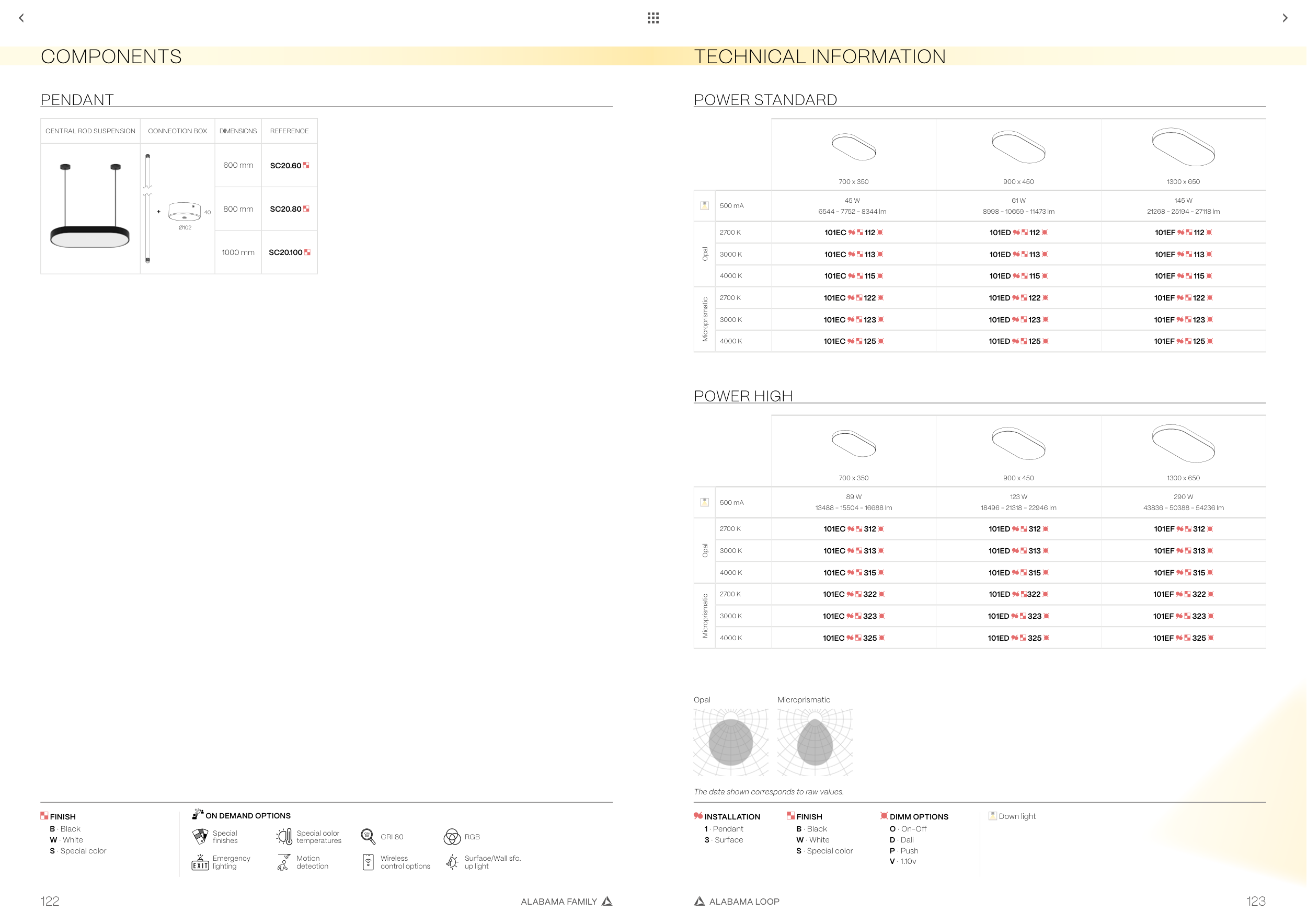Screen dimensions: 1307x924
Task: Click the ALABAMA LOOP footer logo
Action: tap(700, 901)
